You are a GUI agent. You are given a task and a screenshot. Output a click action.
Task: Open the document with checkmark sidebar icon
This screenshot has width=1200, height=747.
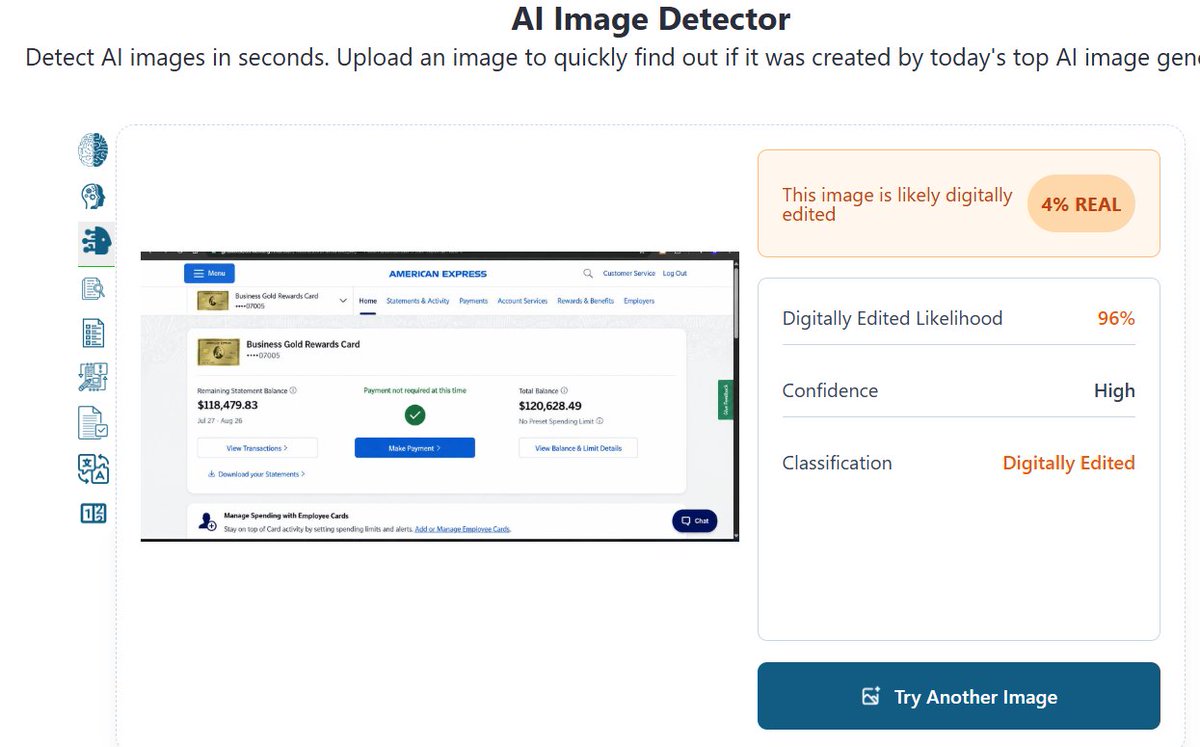point(93,423)
